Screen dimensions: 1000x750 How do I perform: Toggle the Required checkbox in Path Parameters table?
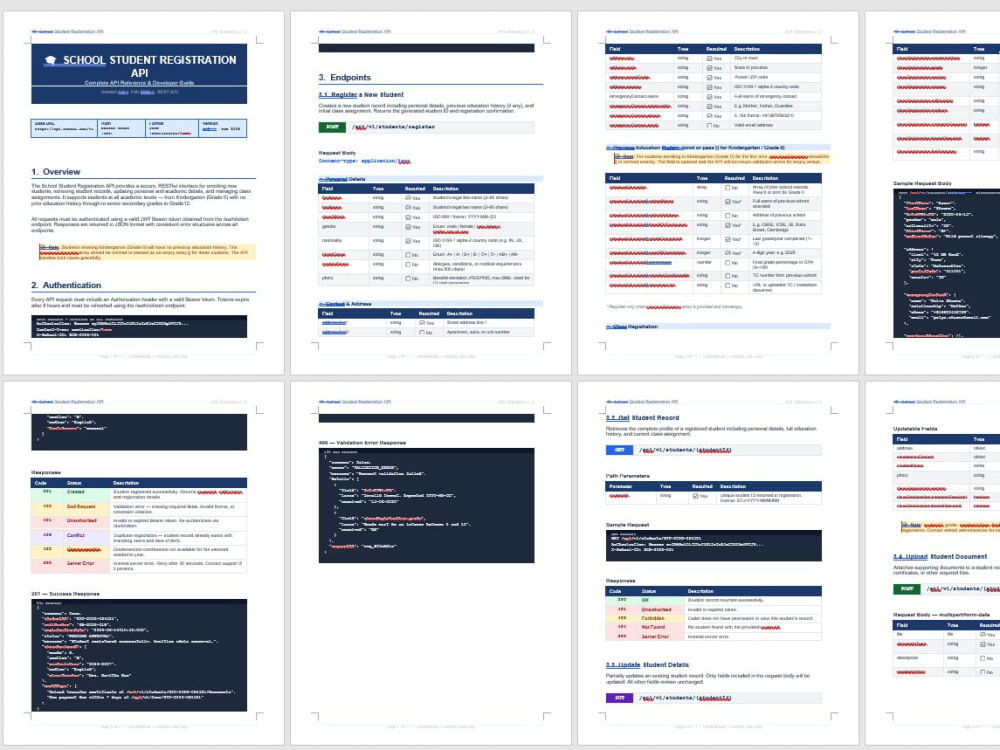[695, 496]
